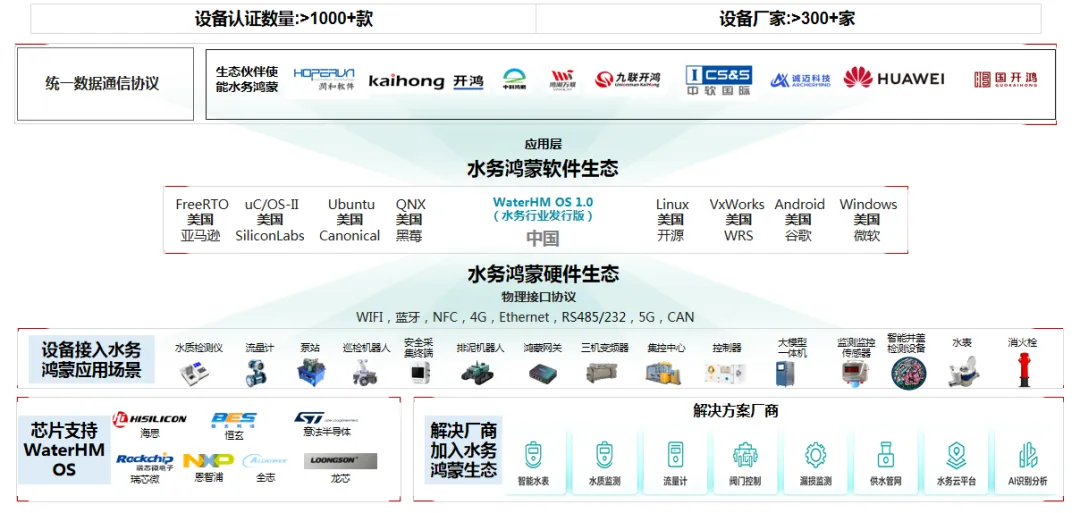Screen dimensions: 1080x513
Task: Click the HOPERUN 润和软件 logo
Action: pyautogui.click(x=324, y=80)
